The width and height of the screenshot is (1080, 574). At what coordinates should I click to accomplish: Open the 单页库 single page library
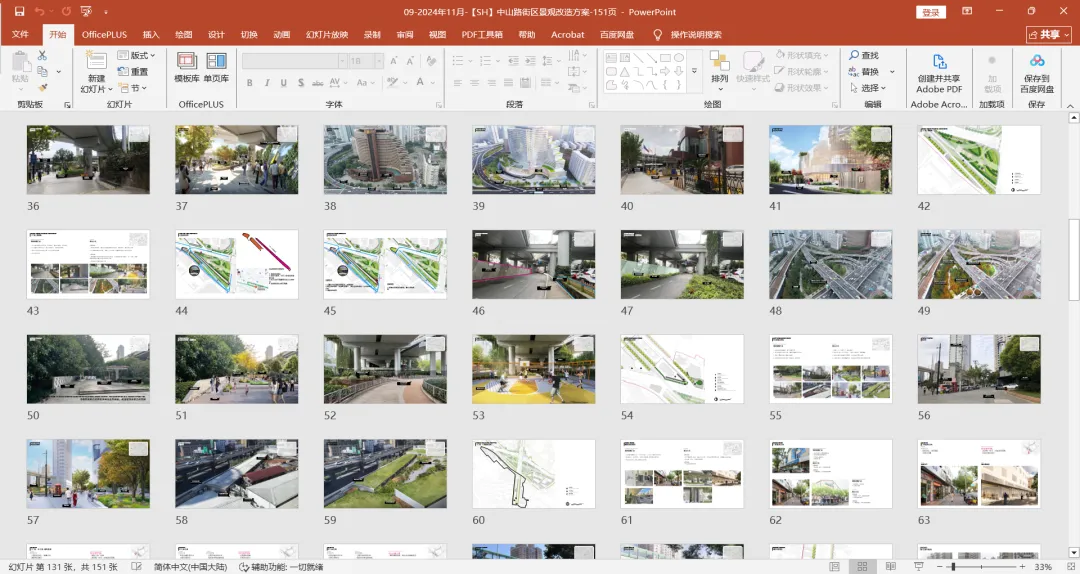pyautogui.click(x=216, y=67)
